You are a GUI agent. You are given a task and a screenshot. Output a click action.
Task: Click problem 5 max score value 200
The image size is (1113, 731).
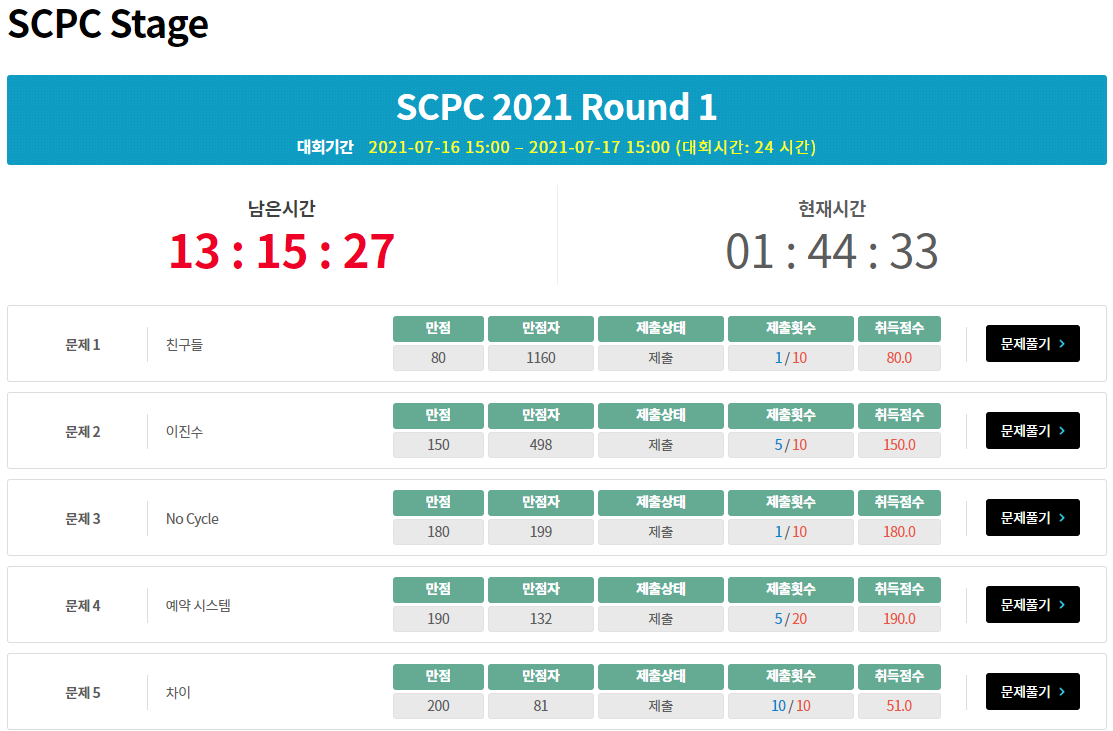439,705
